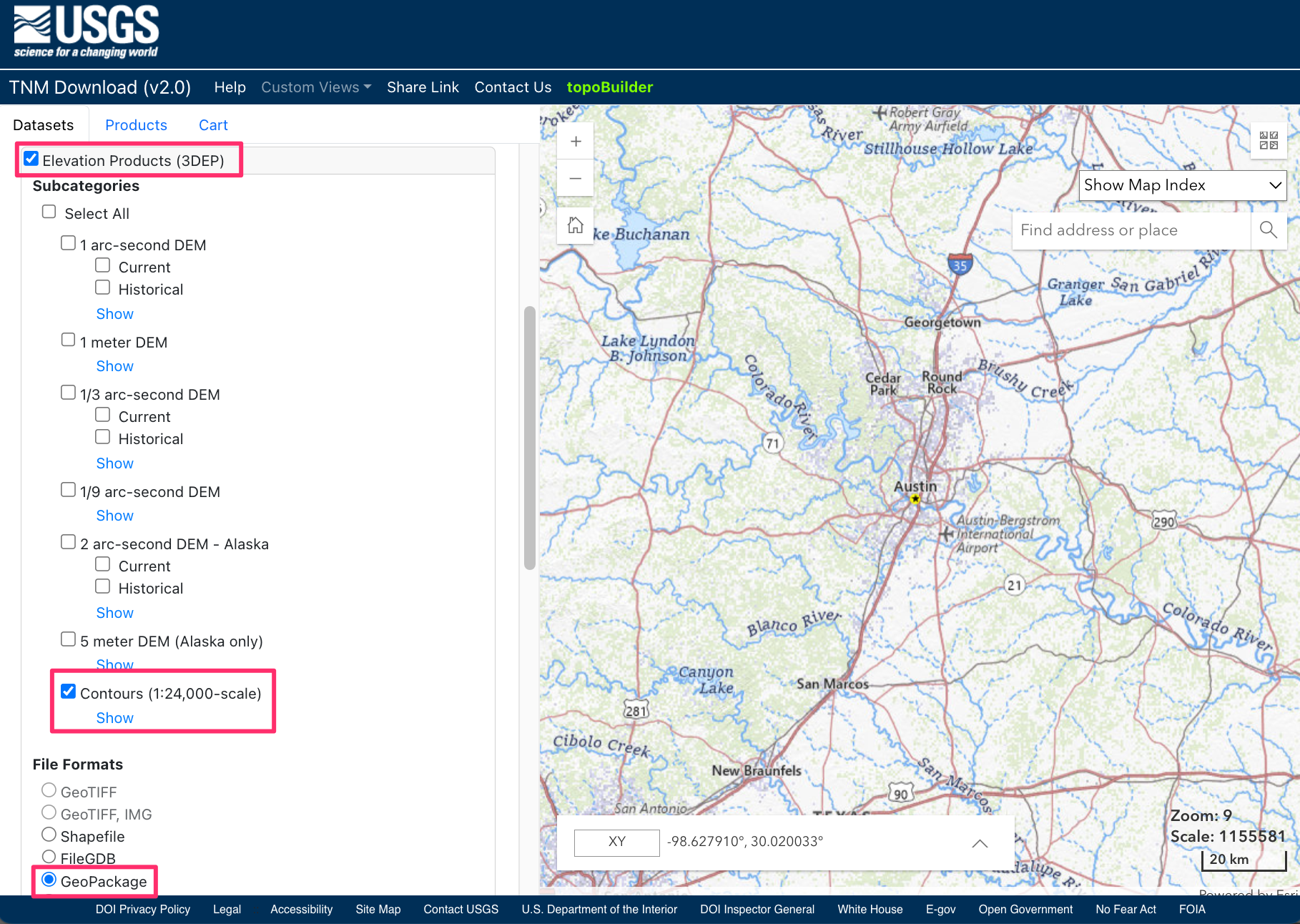This screenshot has height=924, width=1300.
Task: Open the Custom Views dropdown menu
Action: tap(315, 87)
